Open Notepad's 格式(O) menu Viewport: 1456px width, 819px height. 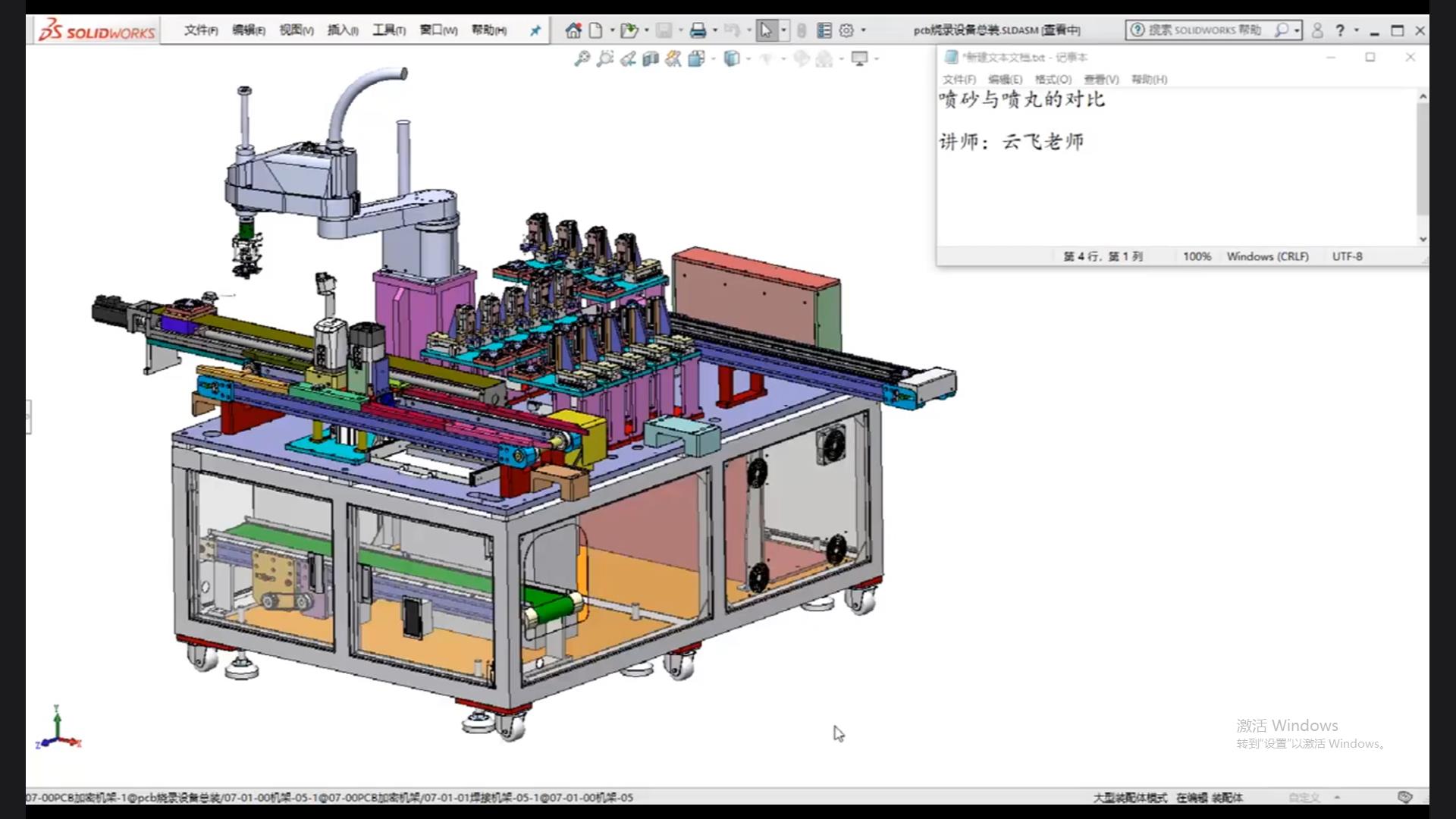tap(1053, 79)
